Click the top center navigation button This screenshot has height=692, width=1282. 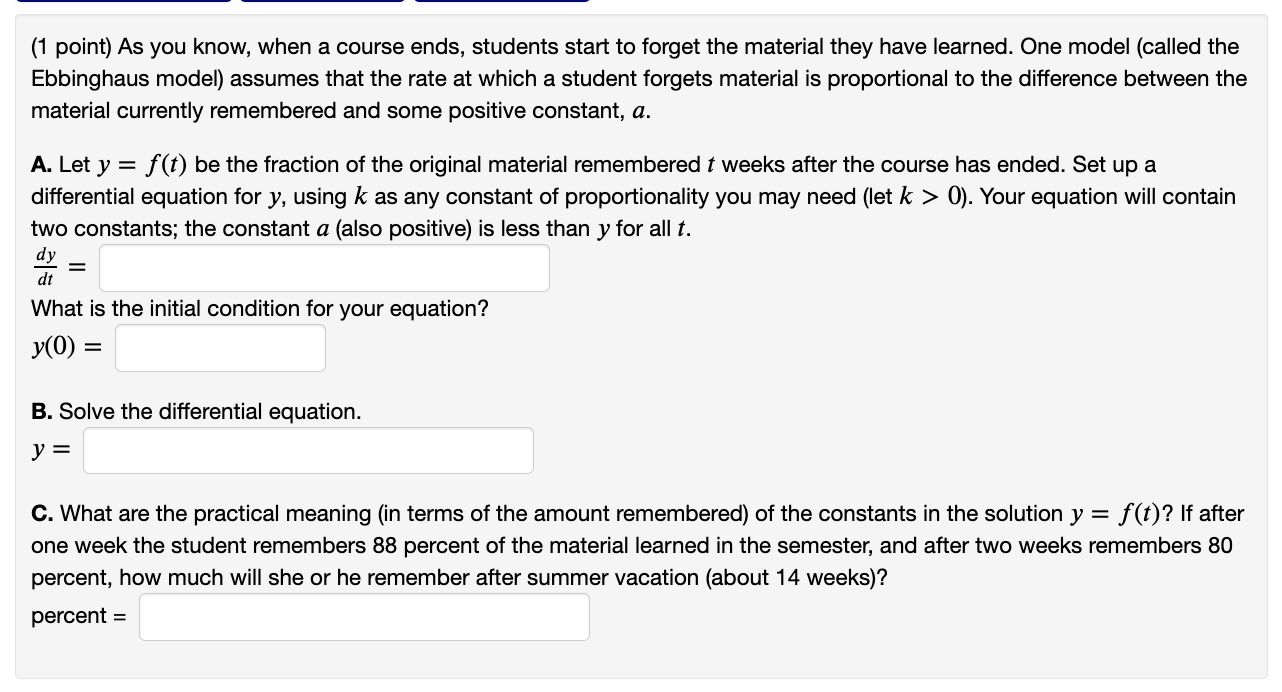(x=320, y=3)
